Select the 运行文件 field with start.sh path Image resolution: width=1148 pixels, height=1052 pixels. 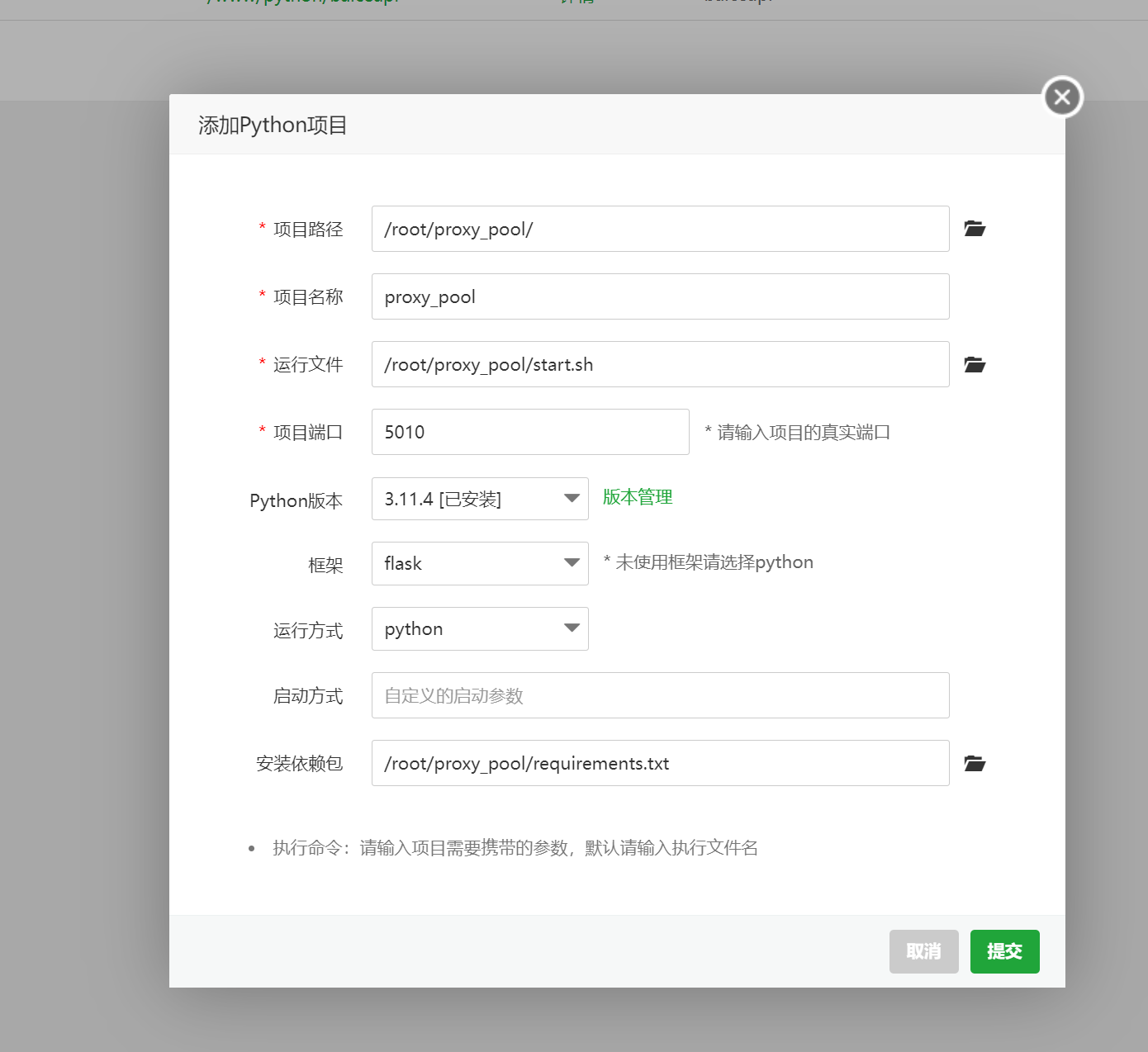660,364
